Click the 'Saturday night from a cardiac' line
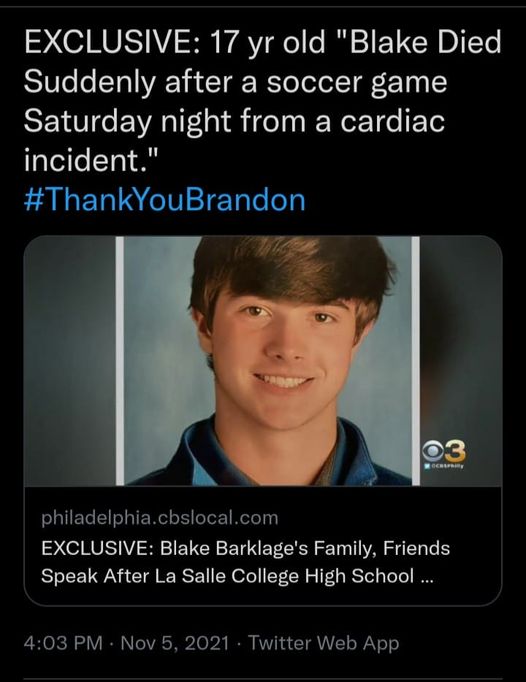The image size is (526, 682). [x=235, y=121]
